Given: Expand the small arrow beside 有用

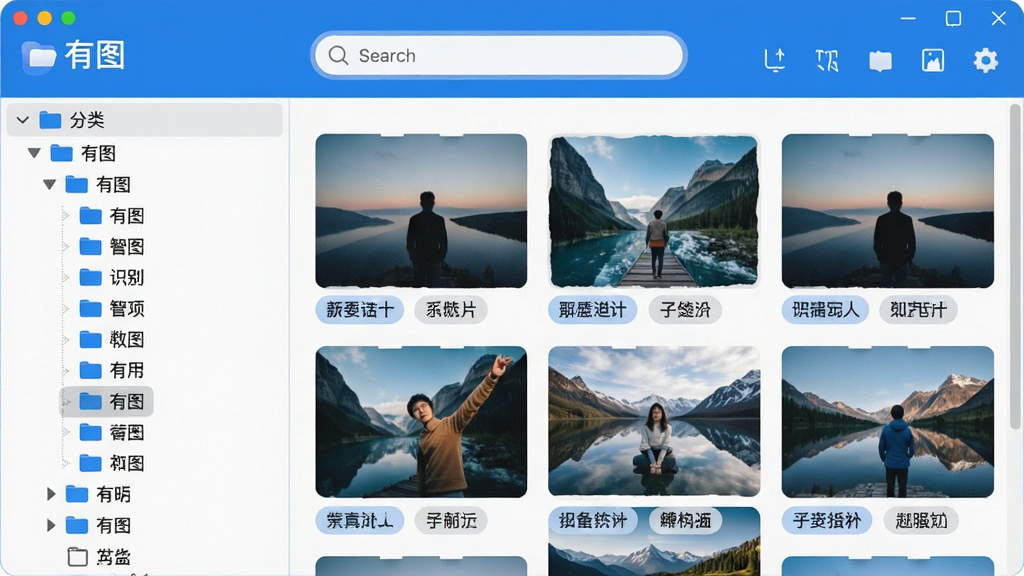Looking at the screenshot, I should click(65, 370).
